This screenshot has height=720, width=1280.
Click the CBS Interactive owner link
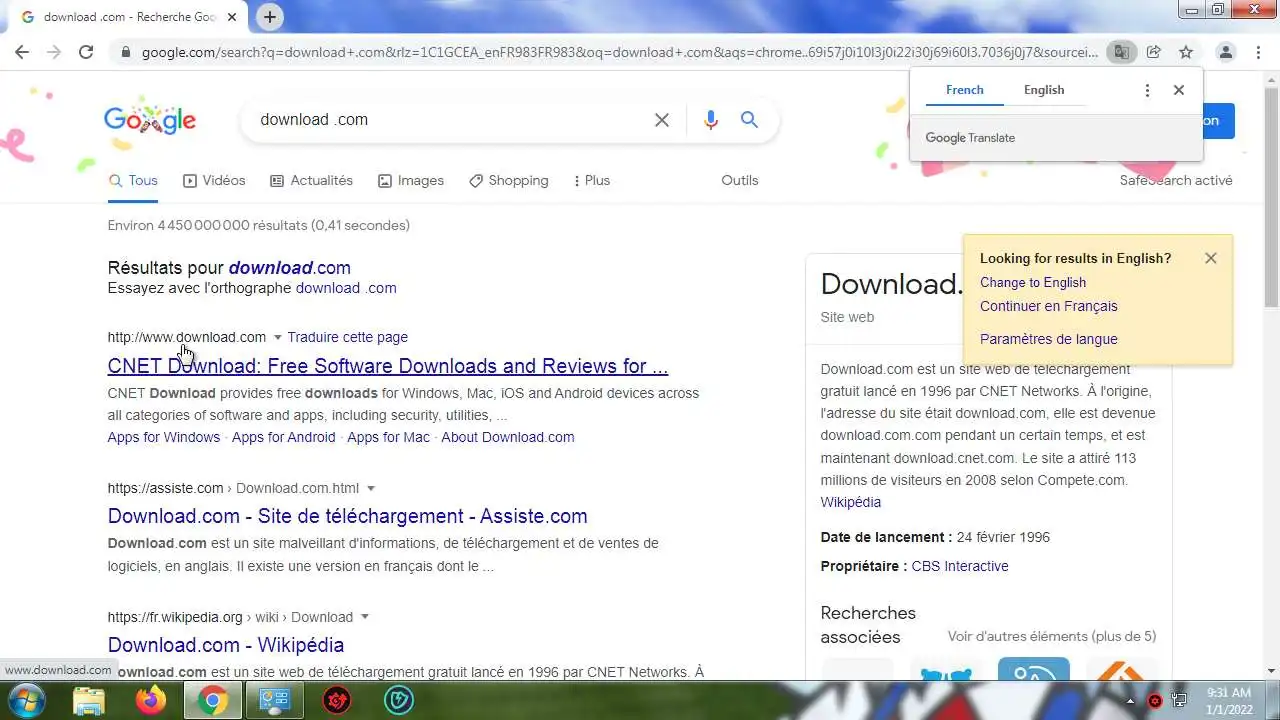(960, 566)
